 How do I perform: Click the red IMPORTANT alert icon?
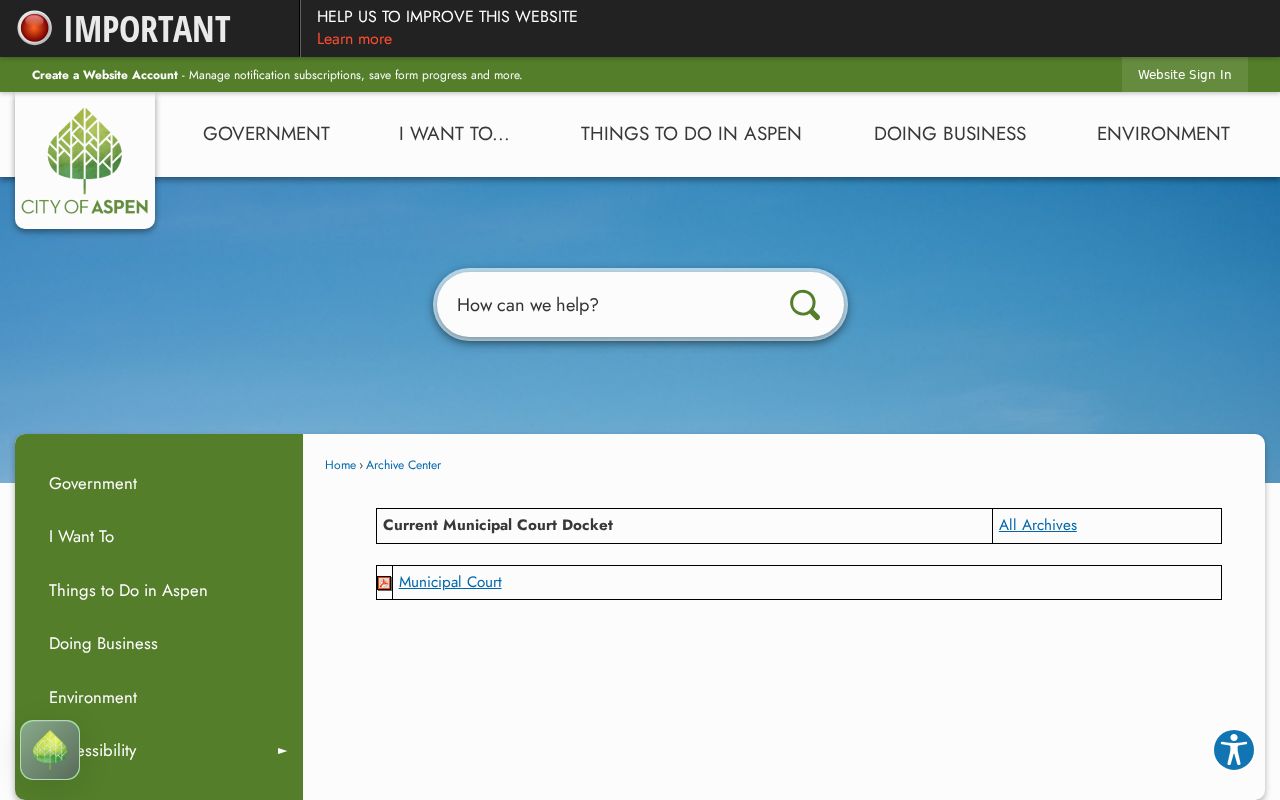click(x=35, y=28)
